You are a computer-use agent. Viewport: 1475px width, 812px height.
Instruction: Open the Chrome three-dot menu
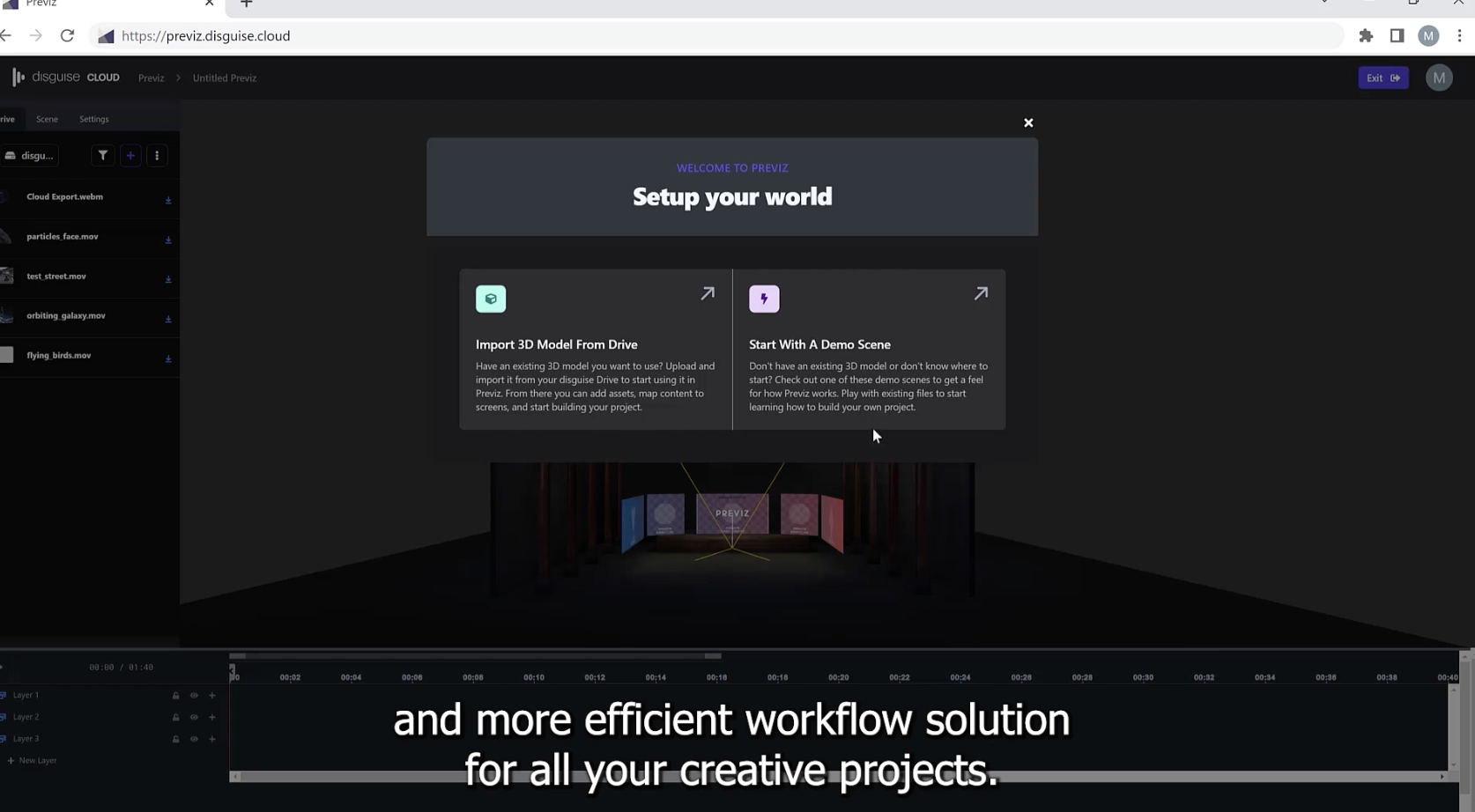pos(1459,36)
